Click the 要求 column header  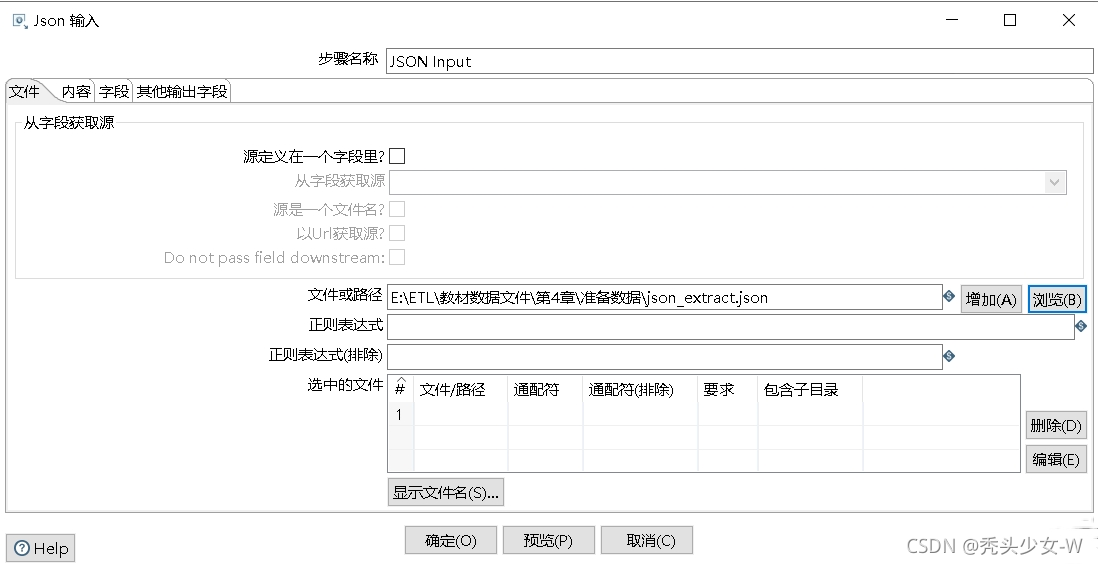[728, 390]
